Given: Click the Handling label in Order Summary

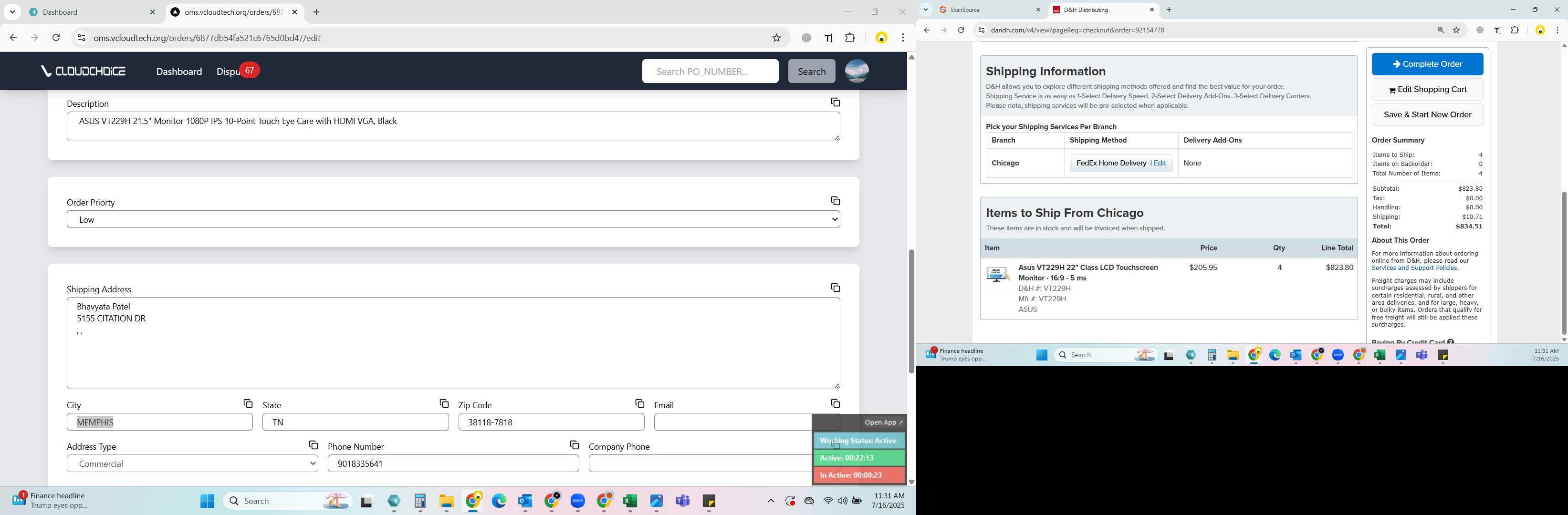Looking at the screenshot, I should pyautogui.click(x=1386, y=207).
